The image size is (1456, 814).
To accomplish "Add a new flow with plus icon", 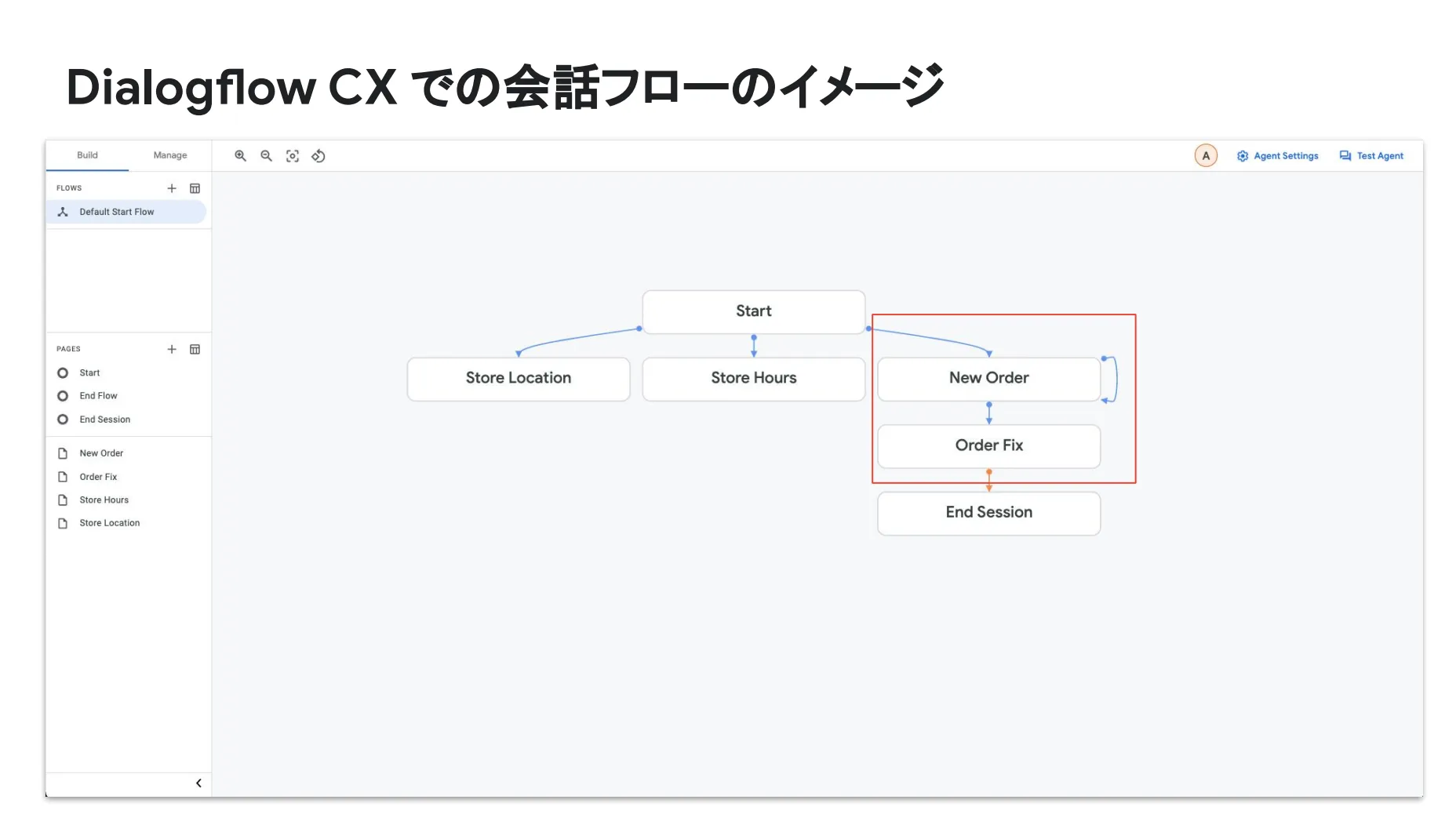I will pyautogui.click(x=172, y=188).
